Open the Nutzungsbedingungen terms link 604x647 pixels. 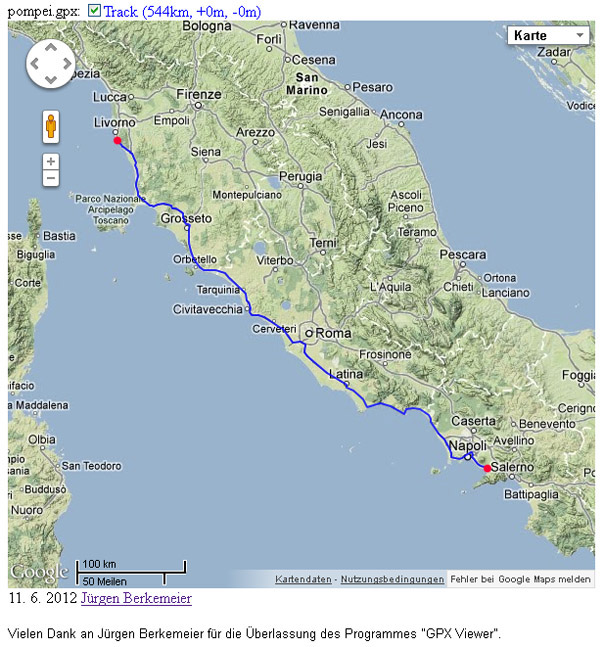pos(392,579)
